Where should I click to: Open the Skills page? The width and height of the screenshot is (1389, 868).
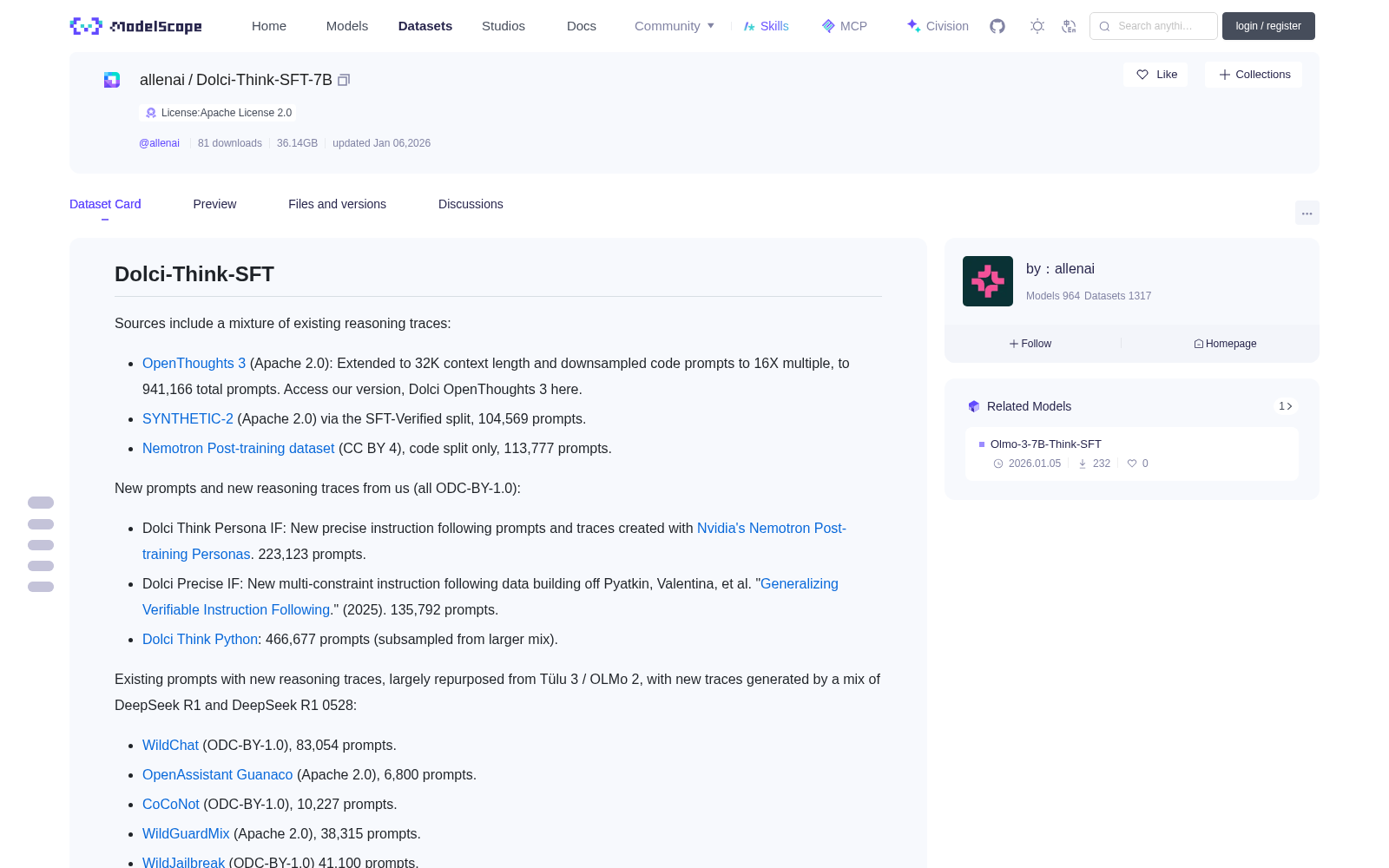point(766,26)
